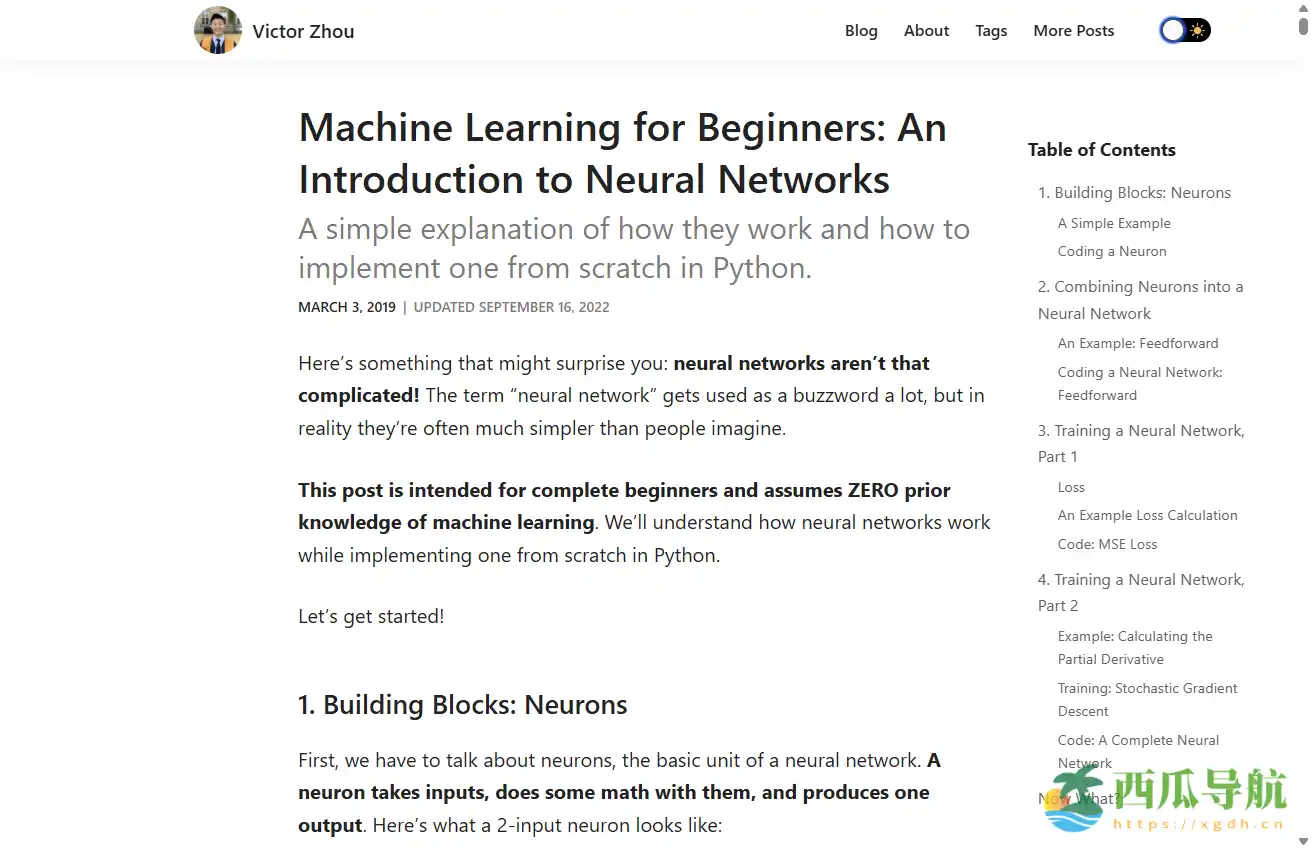Open Training: Stochastic Gradient Descent section
The width and height of the screenshot is (1311, 849).
pyautogui.click(x=1147, y=699)
